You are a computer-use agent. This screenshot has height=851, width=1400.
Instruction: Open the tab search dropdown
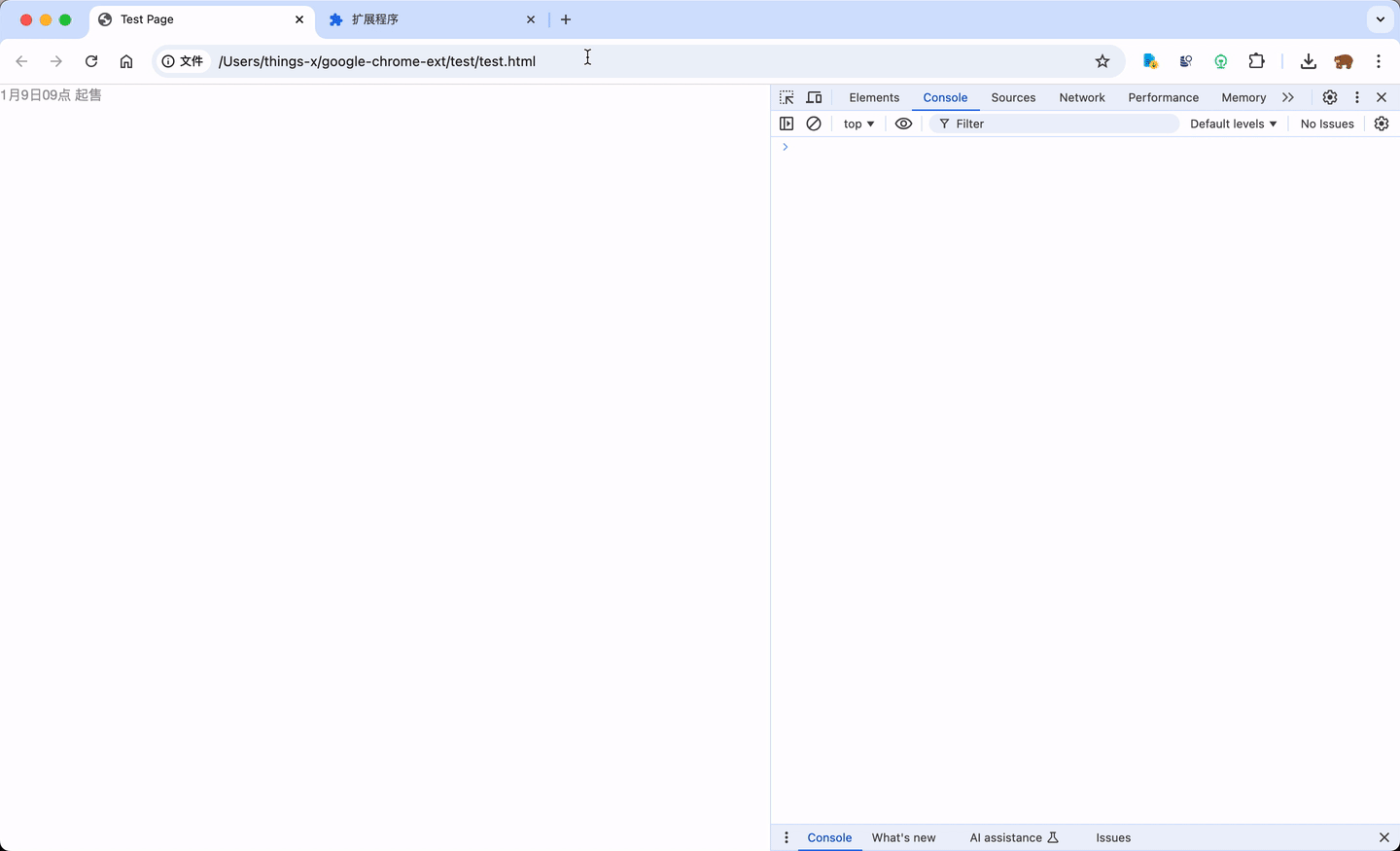pyautogui.click(x=1381, y=19)
